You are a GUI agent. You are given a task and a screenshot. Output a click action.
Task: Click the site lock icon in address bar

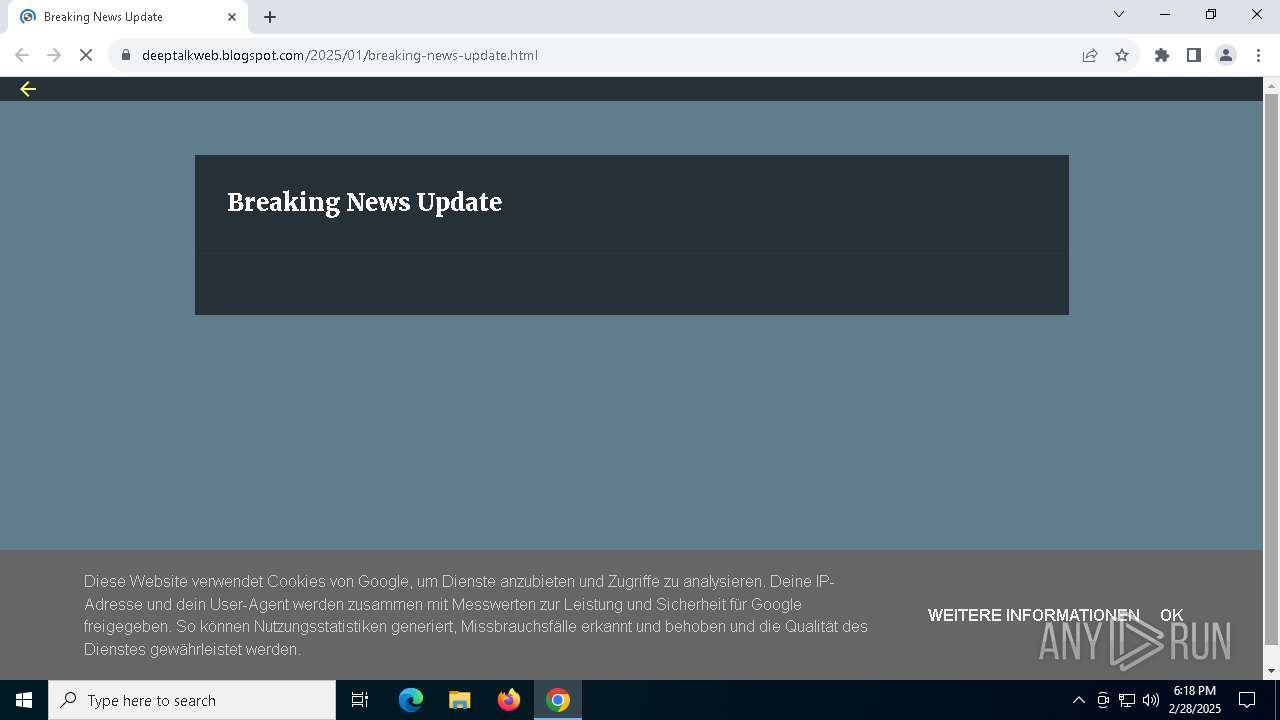coord(126,55)
